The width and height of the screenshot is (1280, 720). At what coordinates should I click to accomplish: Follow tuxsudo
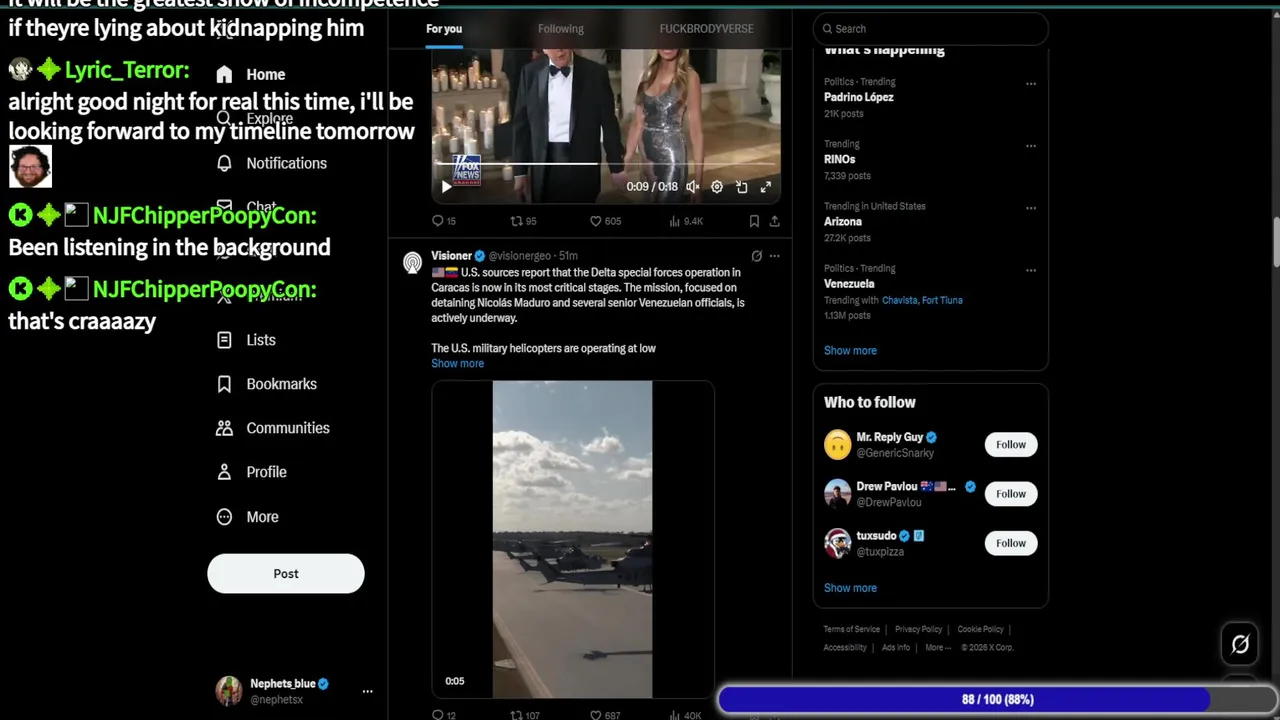pos(1011,543)
